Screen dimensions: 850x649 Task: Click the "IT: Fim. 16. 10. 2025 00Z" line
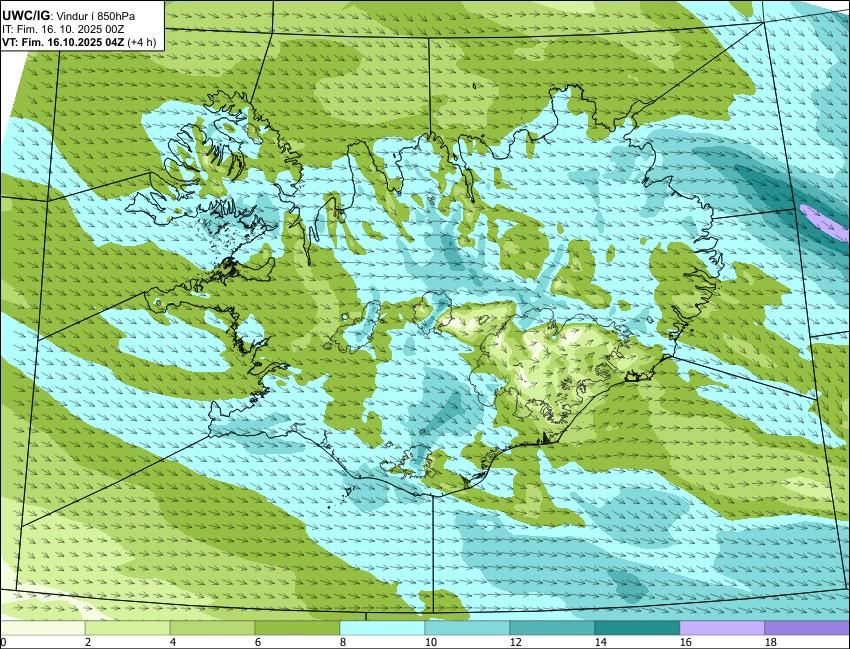click(x=63, y=29)
